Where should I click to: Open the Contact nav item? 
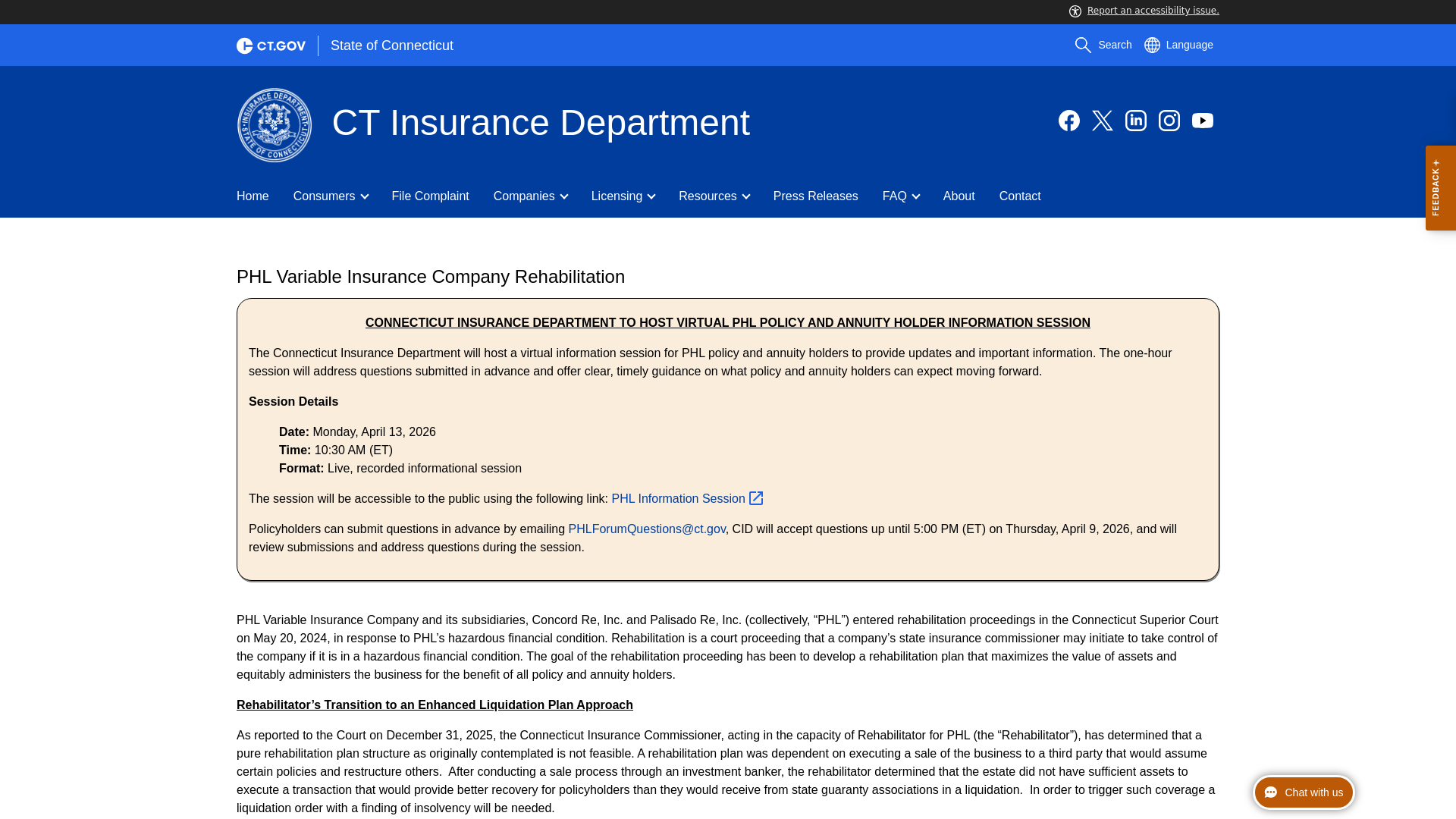pos(1020,196)
